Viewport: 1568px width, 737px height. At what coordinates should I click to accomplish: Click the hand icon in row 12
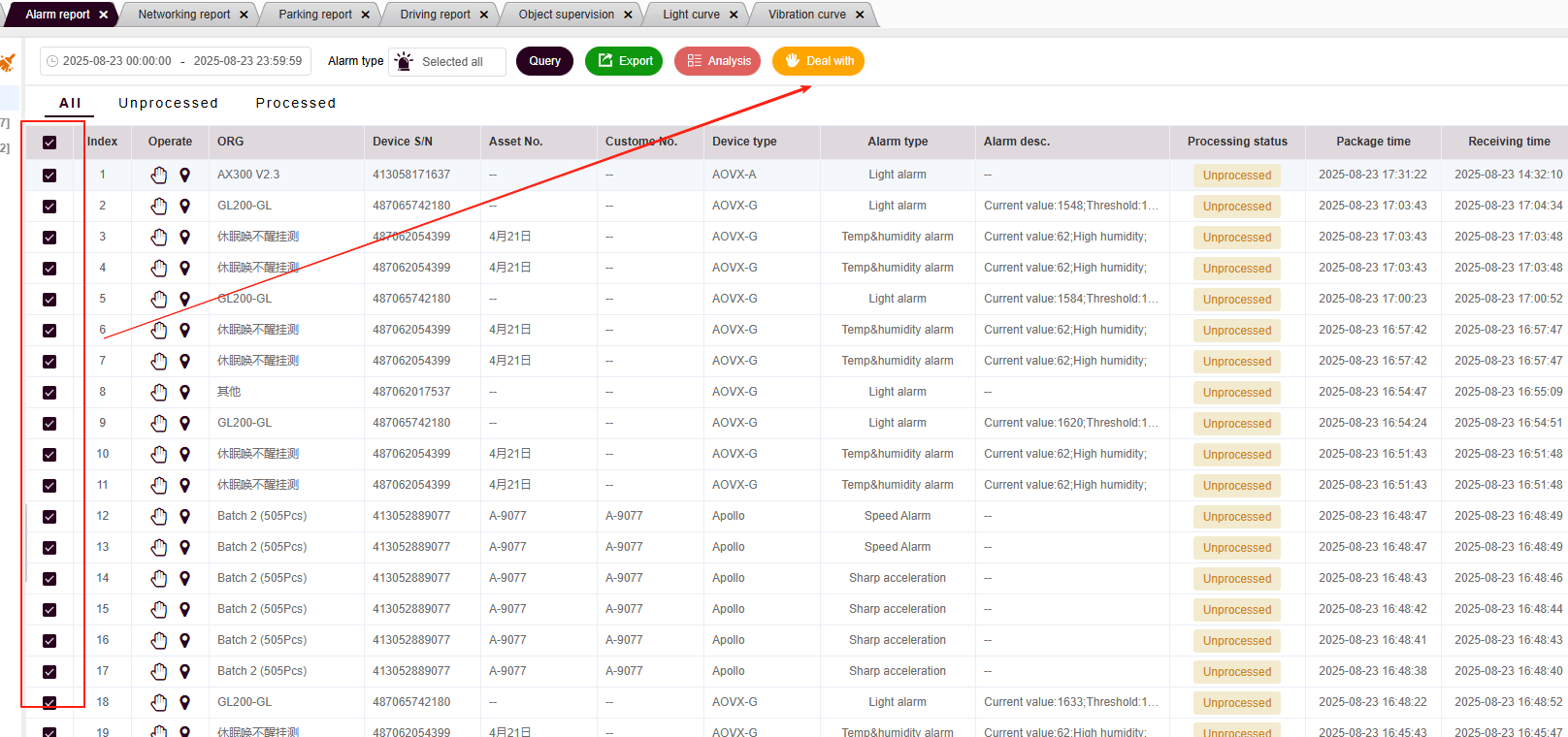tap(159, 517)
